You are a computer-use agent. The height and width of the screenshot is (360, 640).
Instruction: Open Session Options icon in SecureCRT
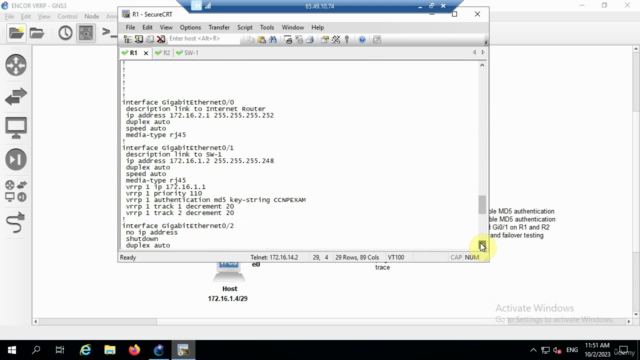(x=325, y=39)
